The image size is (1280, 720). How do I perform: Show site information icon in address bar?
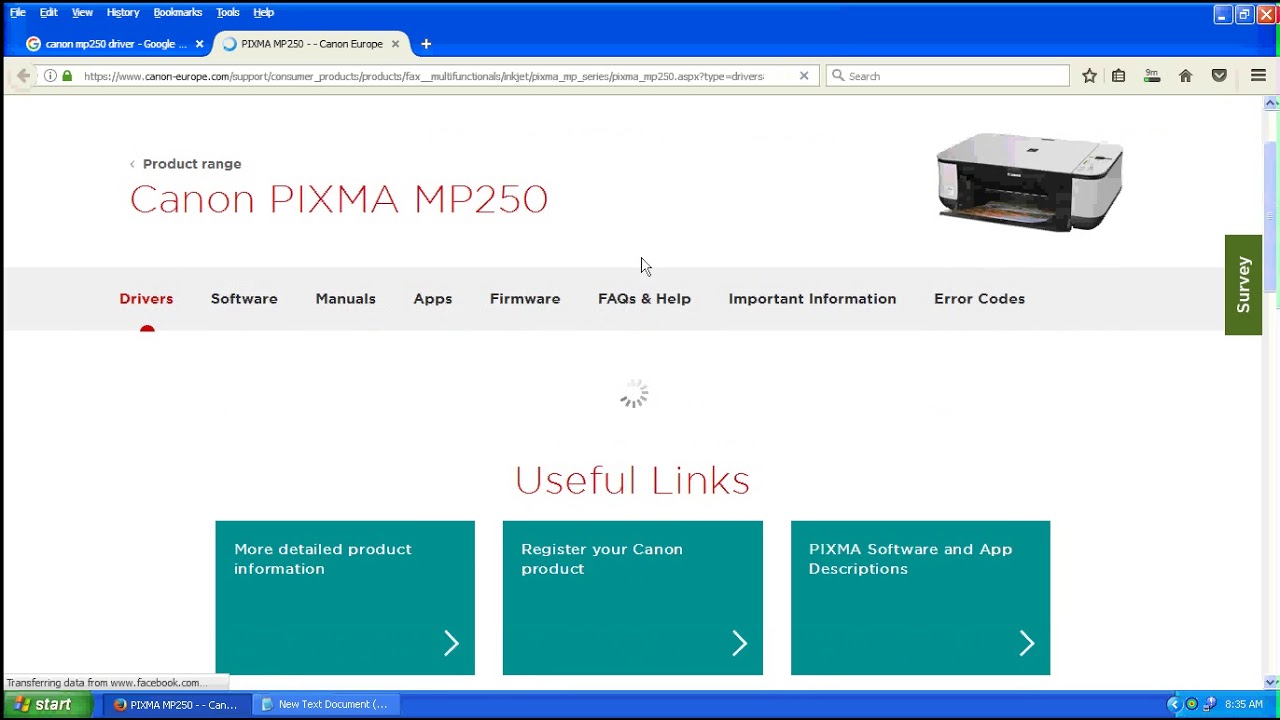50,76
